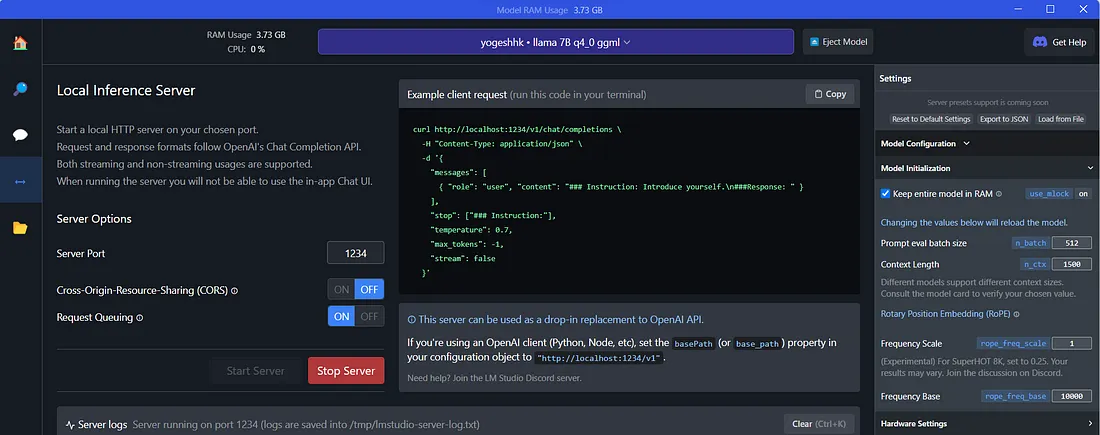Click the Model RAM Usage title text
Viewport: 1100px width, 435px height.
(x=549, y=10)
